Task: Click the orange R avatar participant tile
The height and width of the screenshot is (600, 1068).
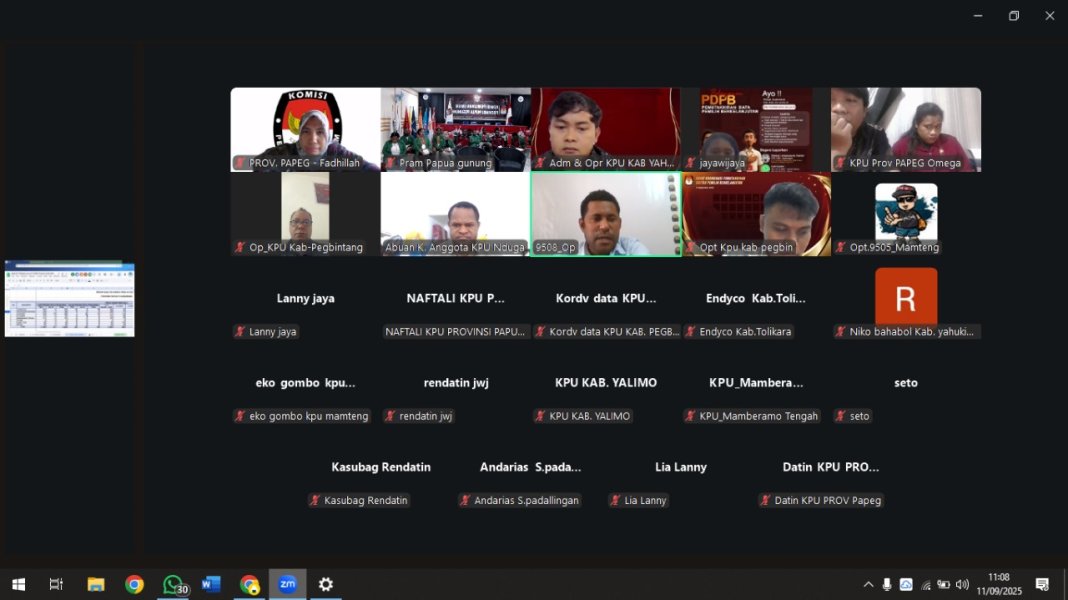Action: point(906,298)
